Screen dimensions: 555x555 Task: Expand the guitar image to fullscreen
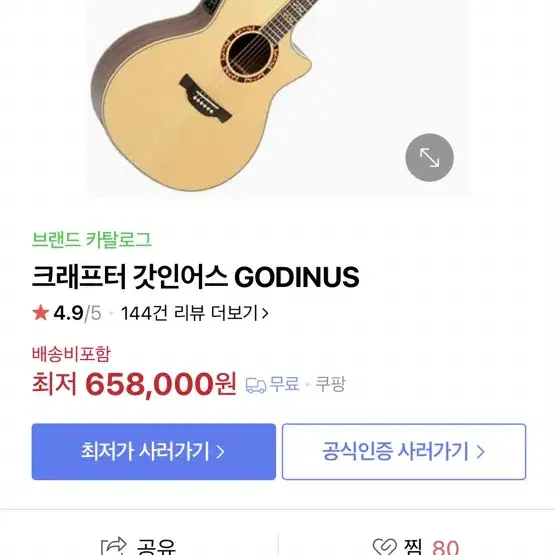[429, 158]
